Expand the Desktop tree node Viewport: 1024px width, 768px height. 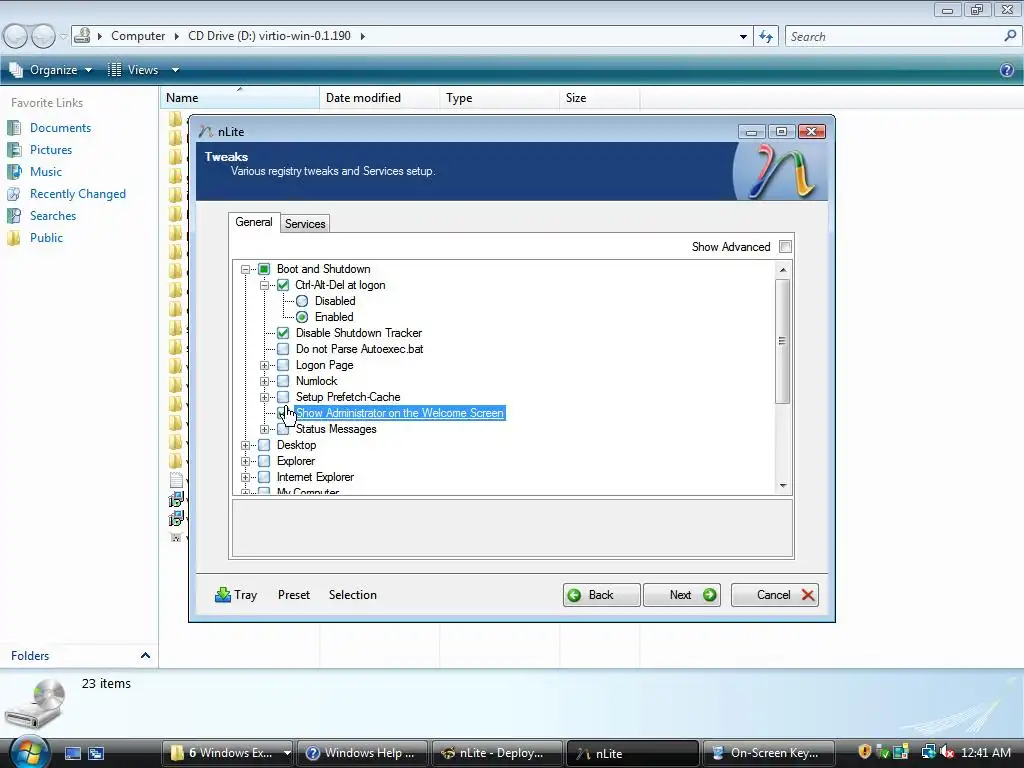(x=246, y=445)
